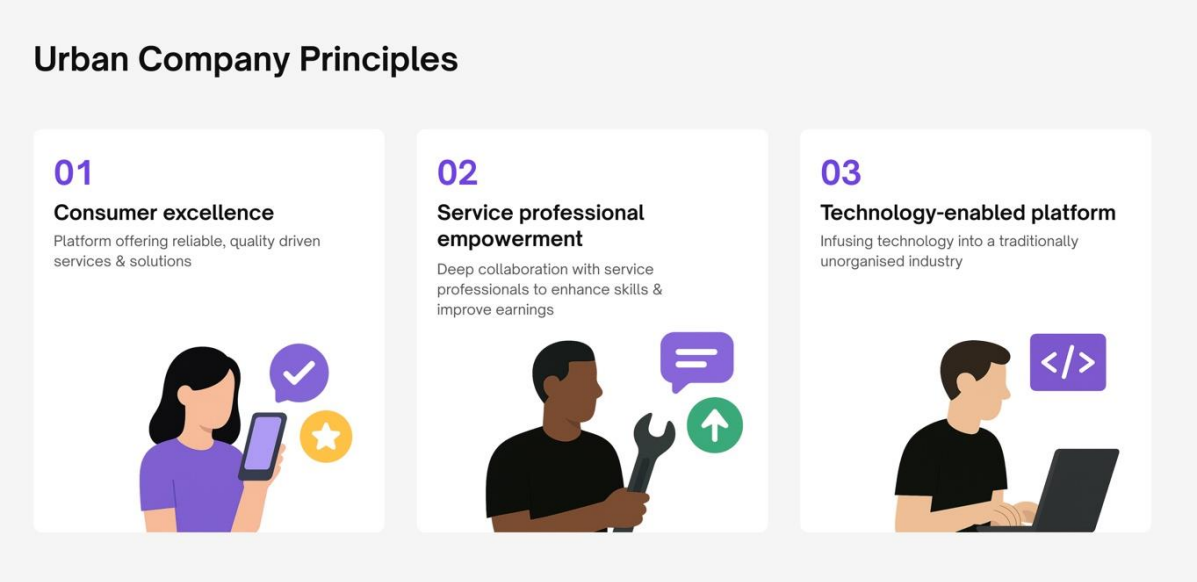The height and width of the screenshot is (582, 1197).
Task: Select the Service professional empowerment heading
Action: coord(540,225)
